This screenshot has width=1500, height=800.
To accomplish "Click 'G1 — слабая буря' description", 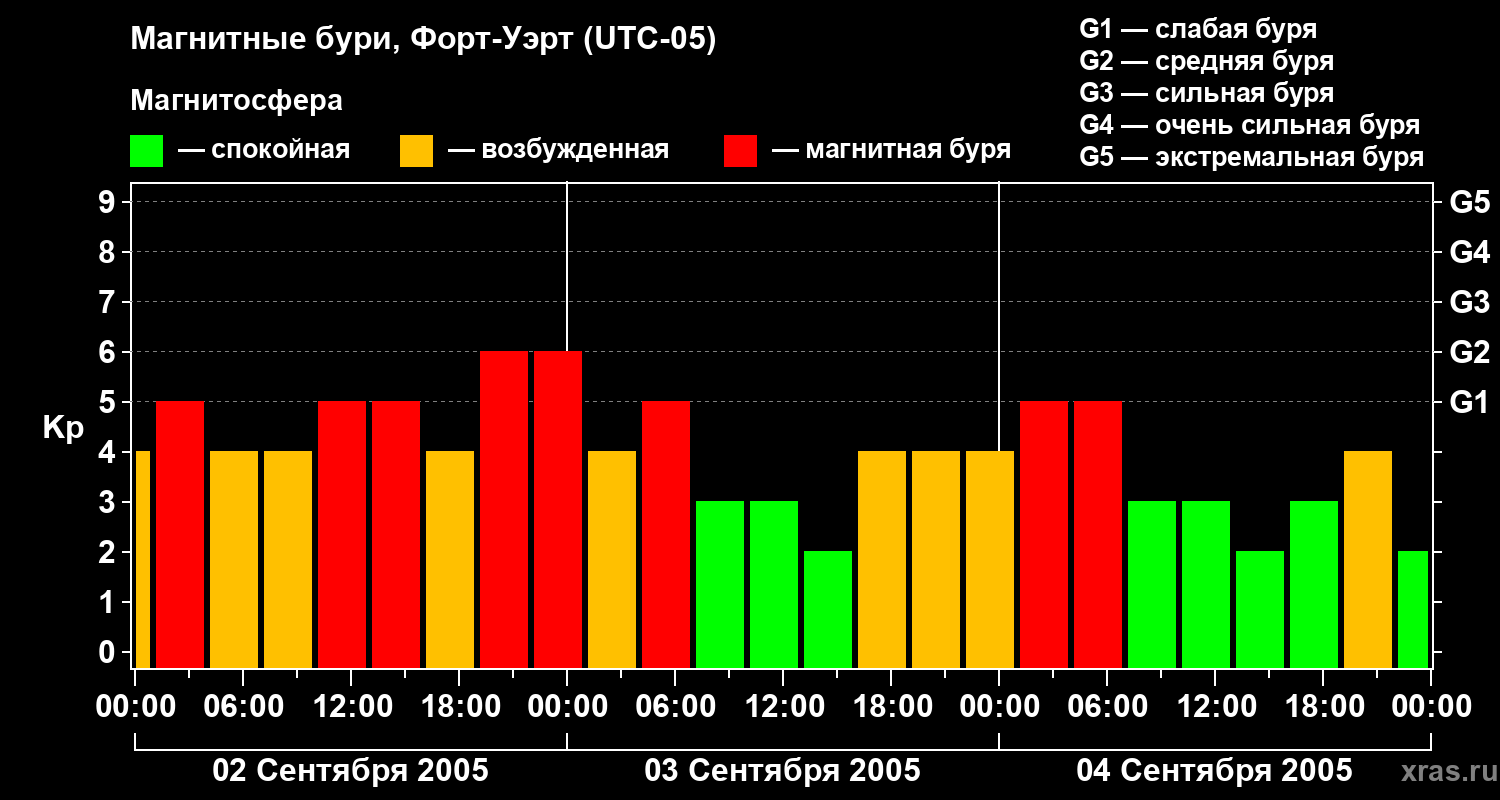I will pyautogui.click(x=1198, y=29).
